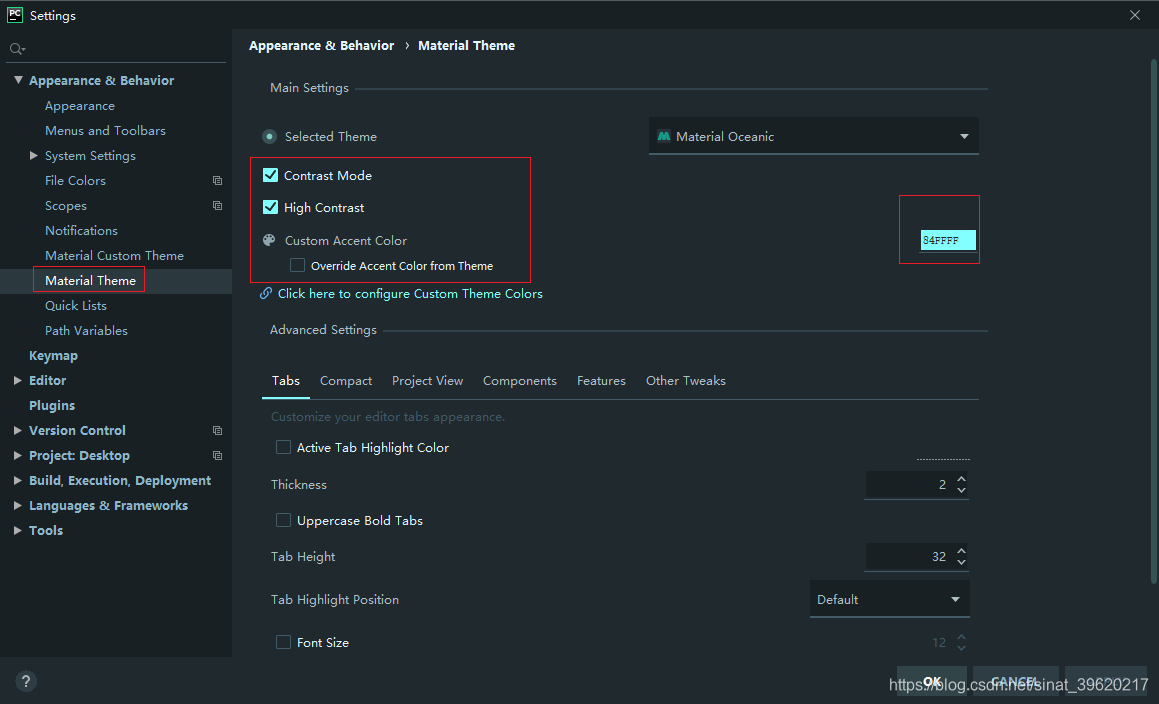Click the project-level icon beside Version Control
1159x704 pixels.
[x=217, y=430]
